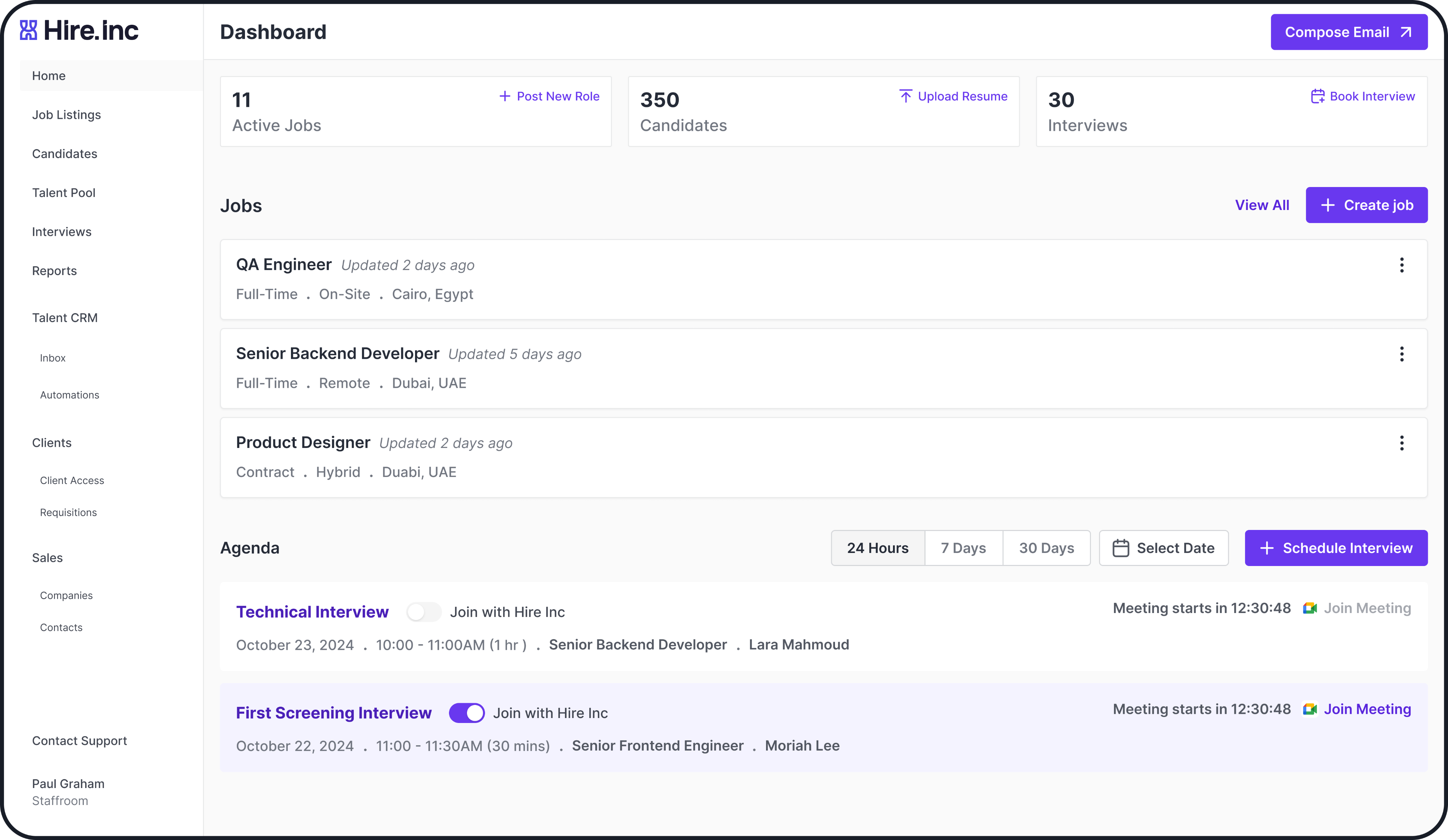
Task: Enable Join with Hire Inc for Technical Interview
Action: (424, 612)
